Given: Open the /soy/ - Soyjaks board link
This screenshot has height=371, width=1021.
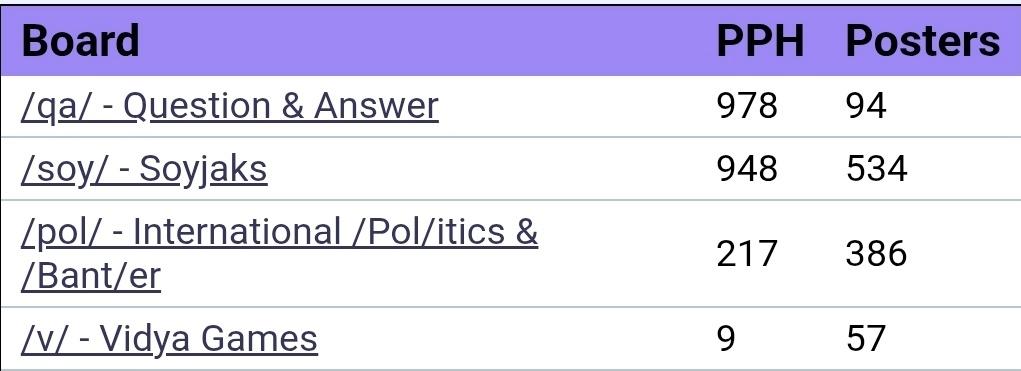Looking at the screenshot, I should [x=144, y=170].
